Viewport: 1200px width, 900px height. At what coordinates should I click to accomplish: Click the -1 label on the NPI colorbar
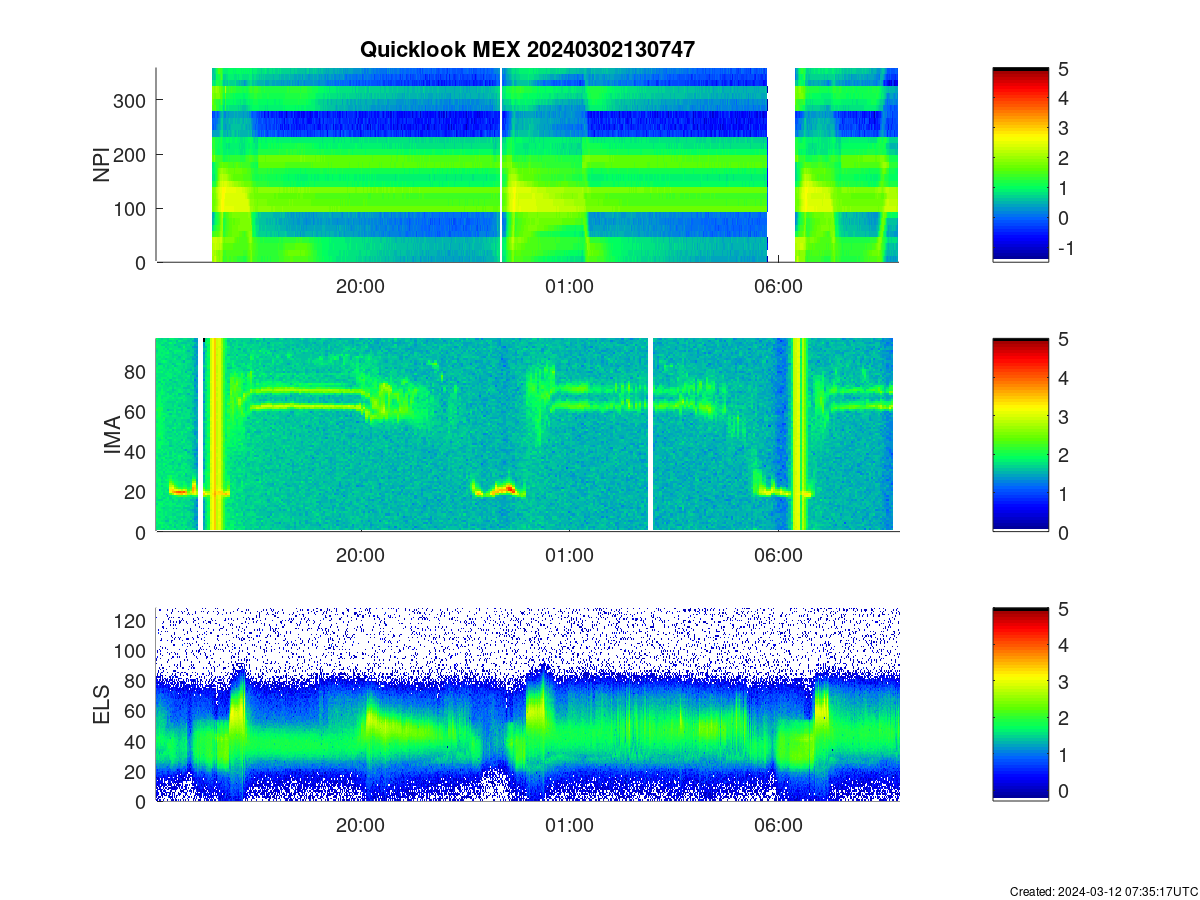pos(1065,248)
